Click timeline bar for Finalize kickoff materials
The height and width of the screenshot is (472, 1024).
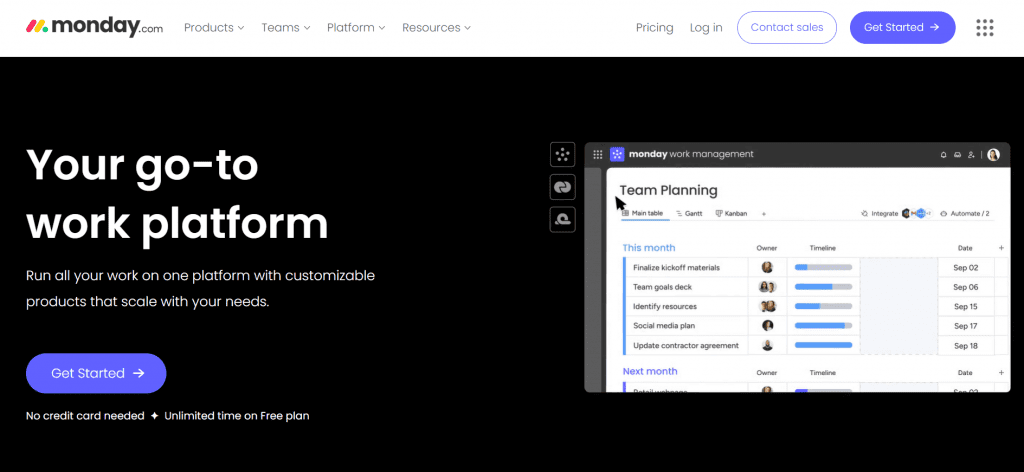(x=823, y=267)
